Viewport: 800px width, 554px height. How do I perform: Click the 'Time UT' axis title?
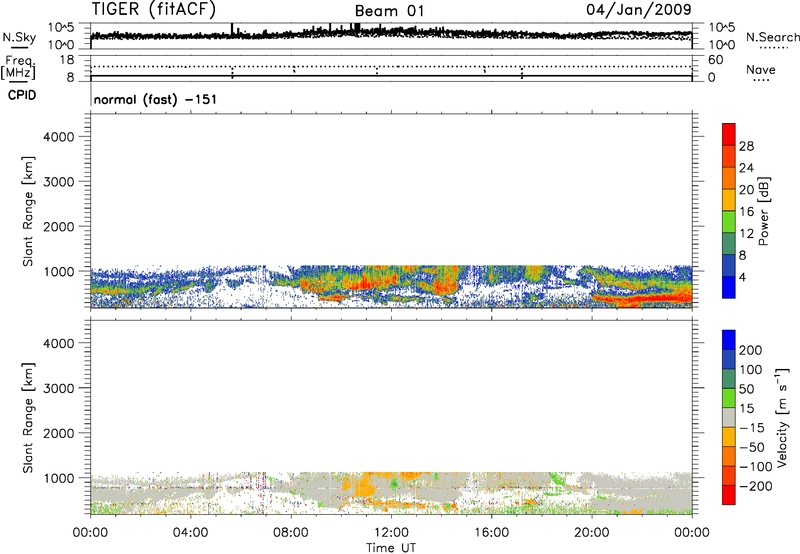point(391,548)
